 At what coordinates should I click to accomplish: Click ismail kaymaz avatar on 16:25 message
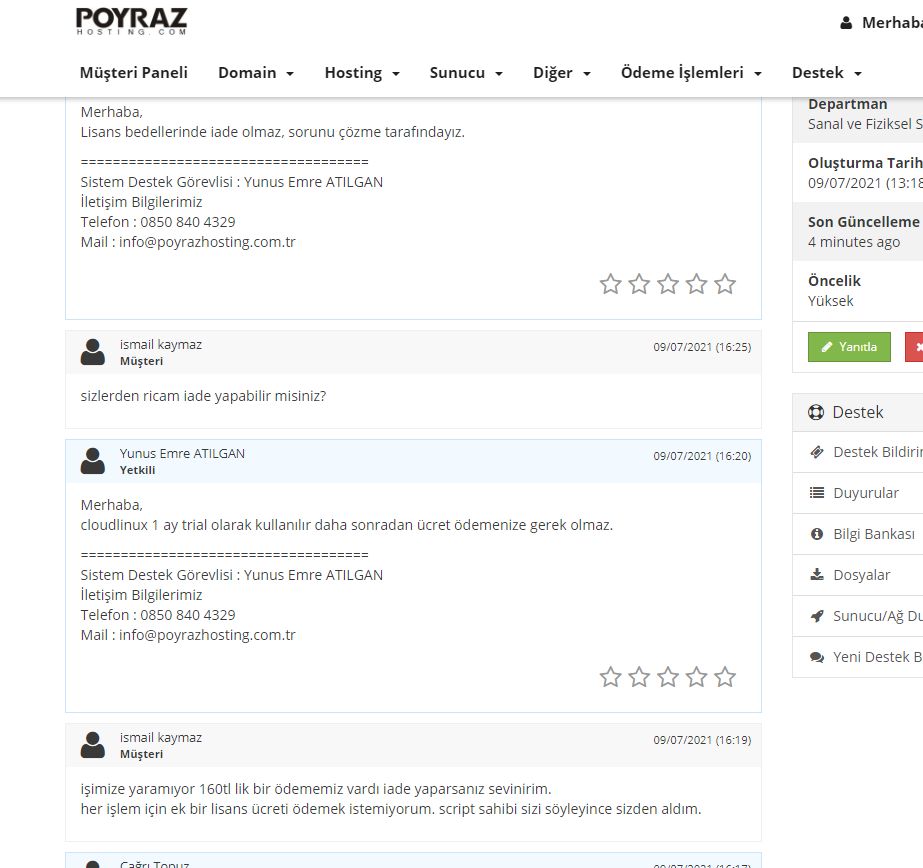92,352
